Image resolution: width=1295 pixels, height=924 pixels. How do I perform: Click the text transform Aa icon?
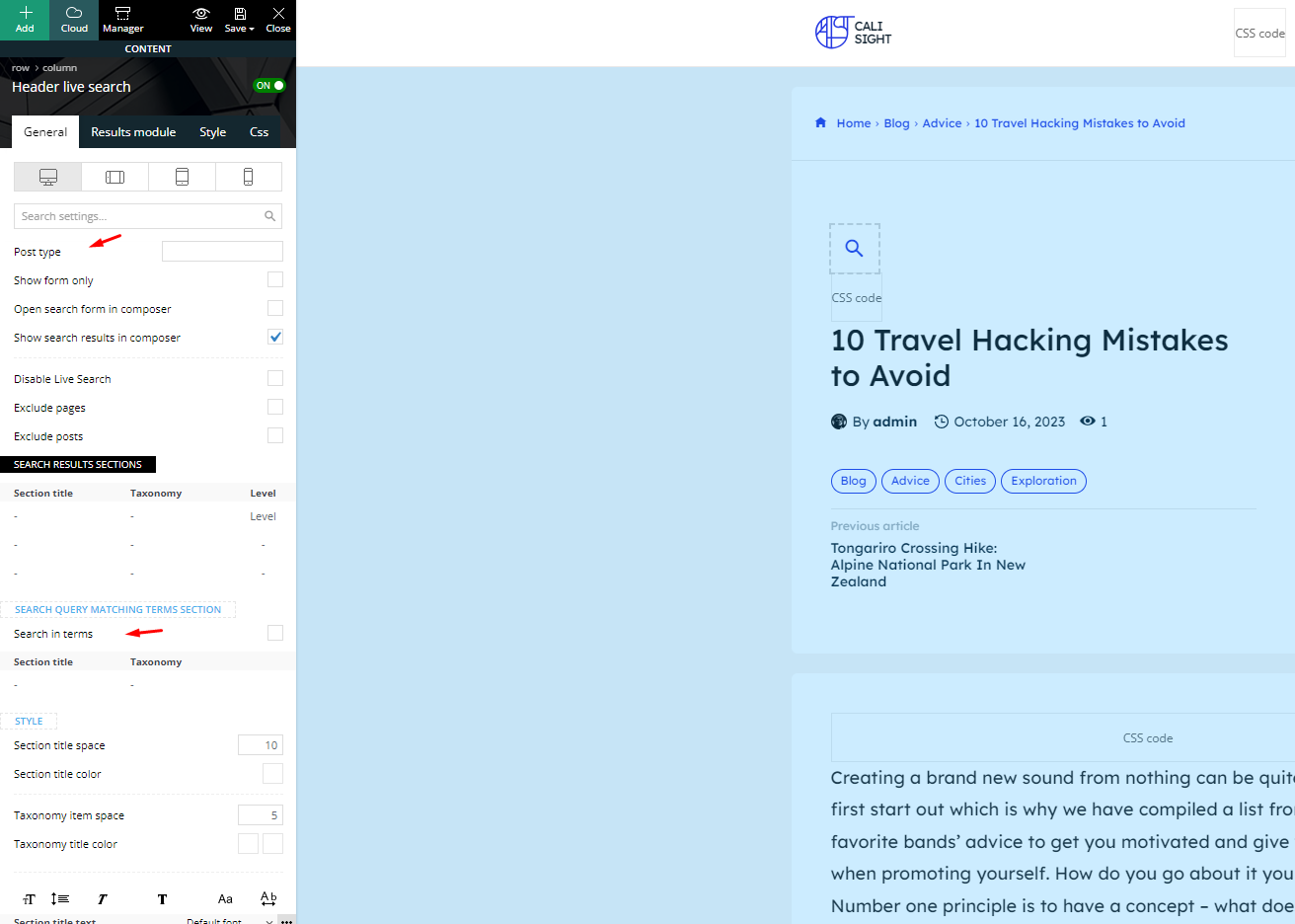pyautogui.click(x=225, y=899)
